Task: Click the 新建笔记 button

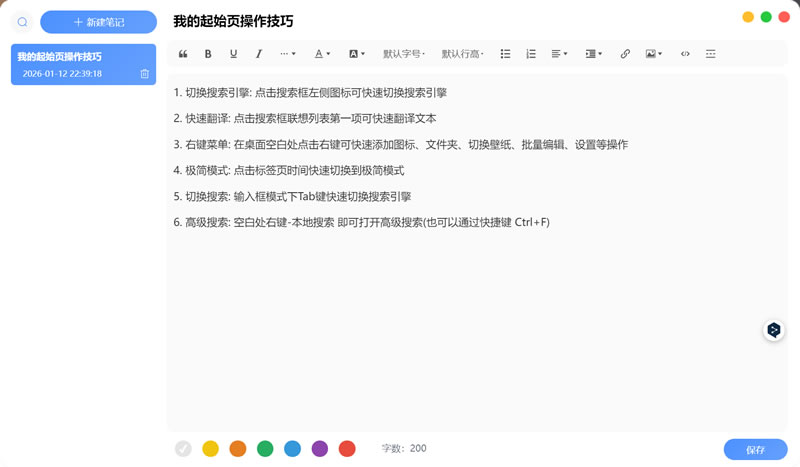Action: 98,22
